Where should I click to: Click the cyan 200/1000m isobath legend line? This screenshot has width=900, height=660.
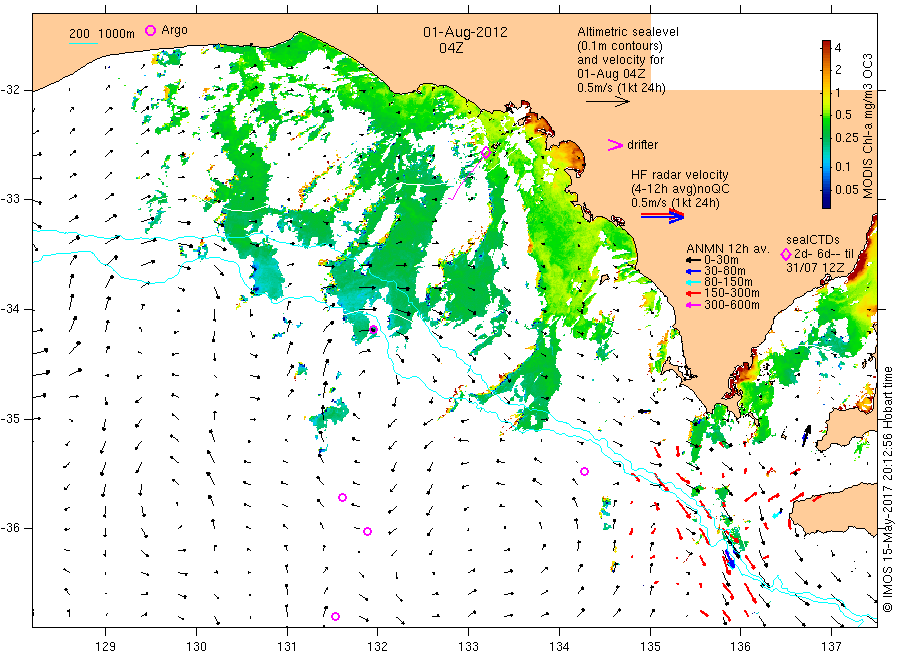83,42
